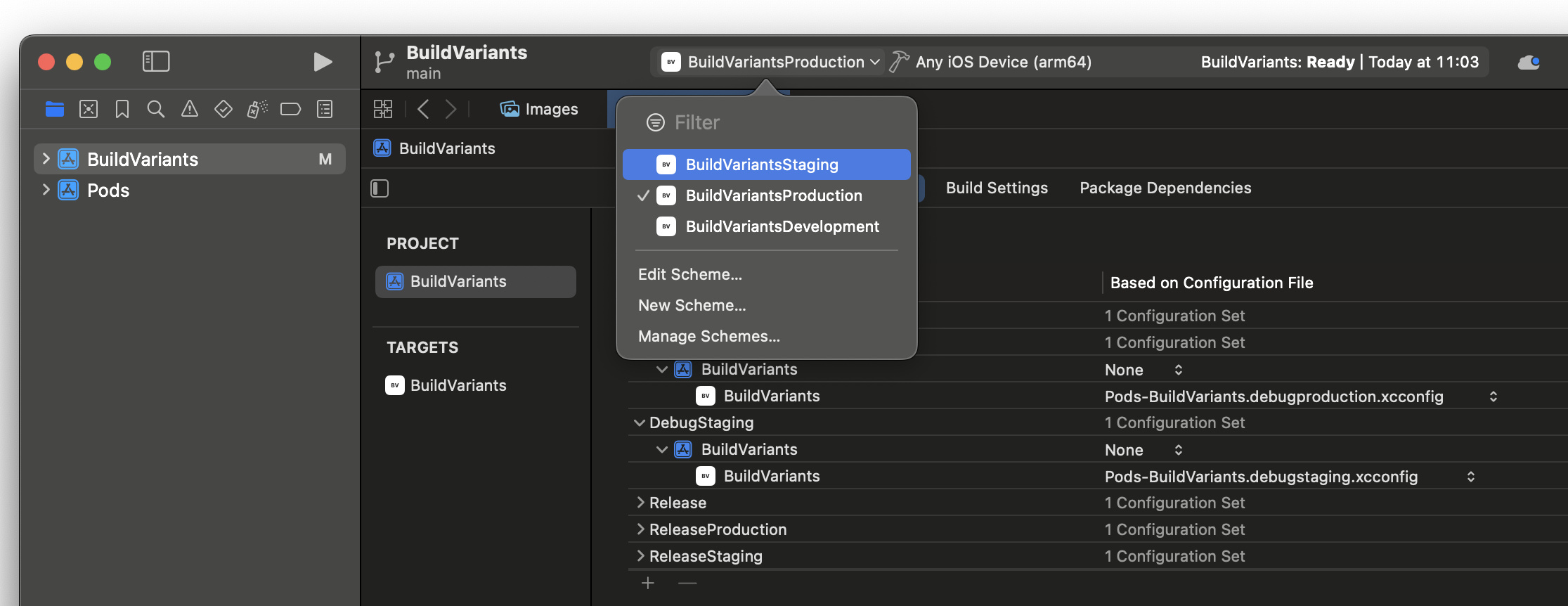Collapse the DebugStaging configuration
This screenshot has width=1568, height=606.
click(x=640, y=423)
